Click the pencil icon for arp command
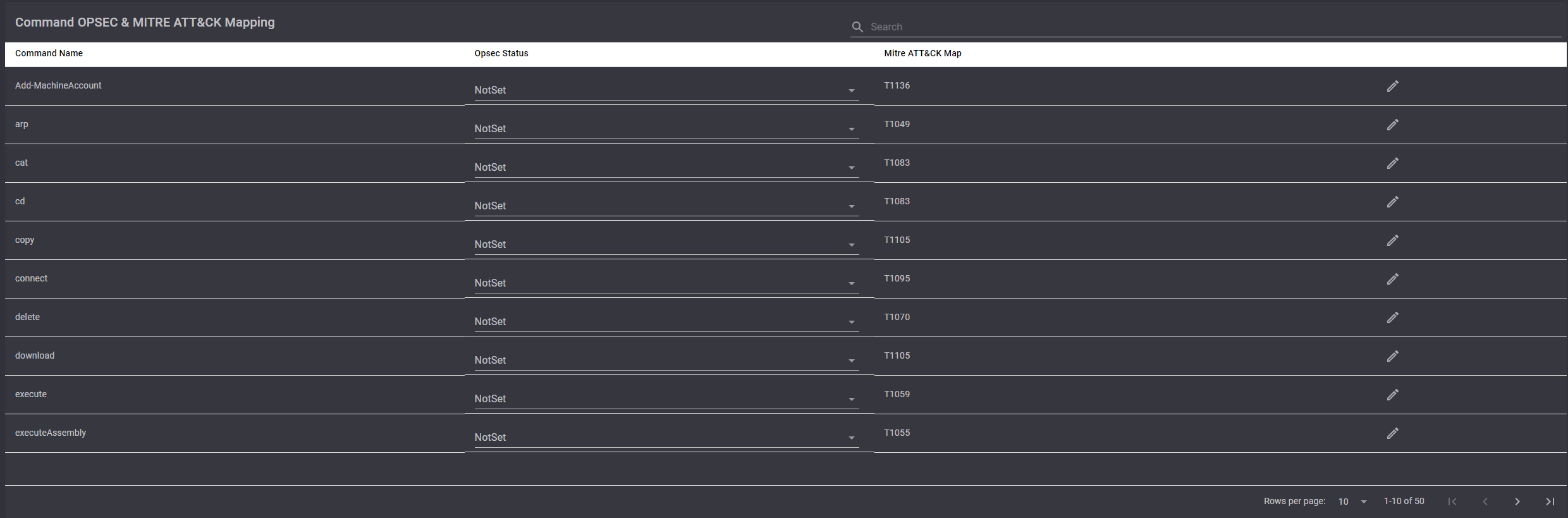This screenshot has width=1568, height=518. click(1392, 125)
